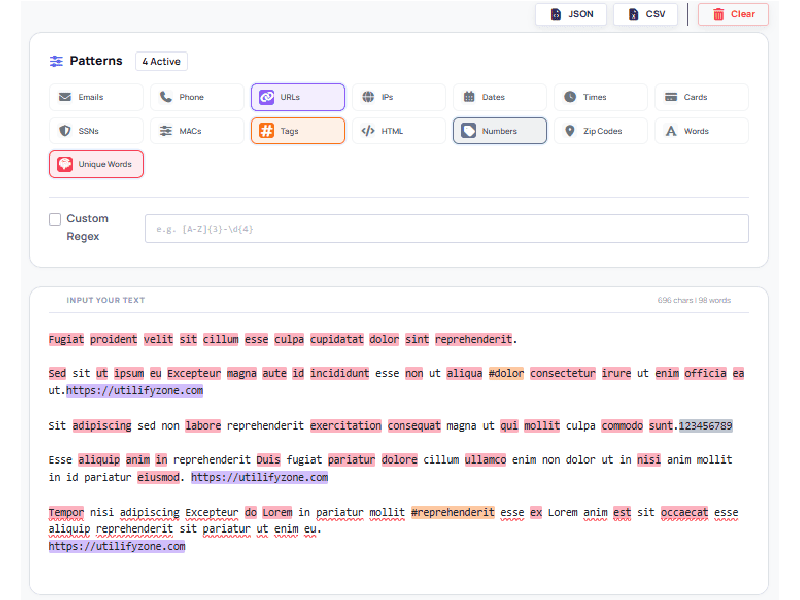Click the Cards credit-card icon
The image size is (800, 600).
coord(672,96)
